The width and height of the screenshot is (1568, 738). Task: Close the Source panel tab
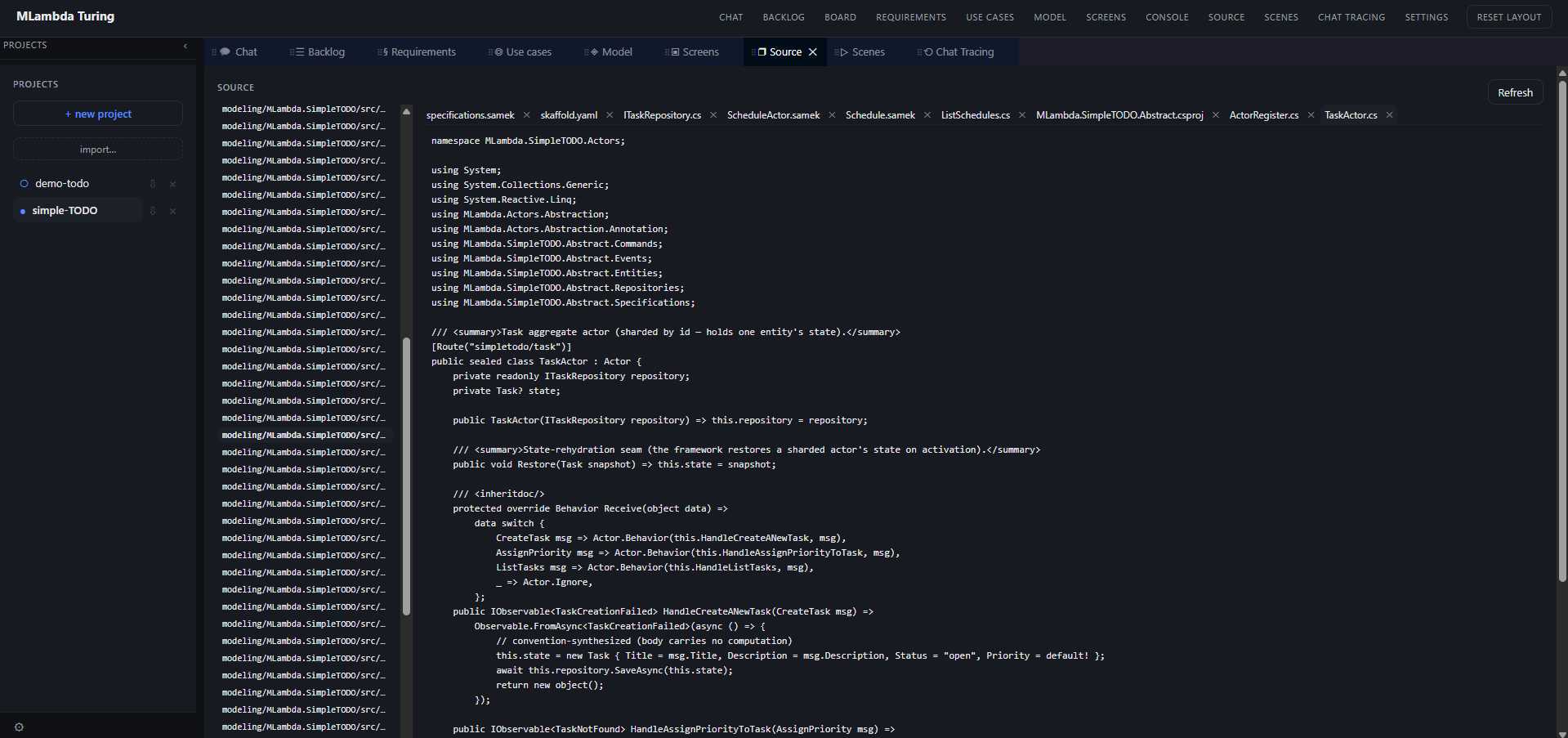pos(813,52)
